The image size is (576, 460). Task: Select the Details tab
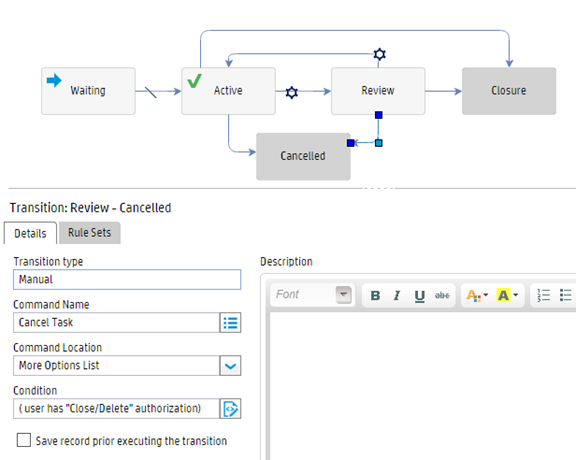30,233
